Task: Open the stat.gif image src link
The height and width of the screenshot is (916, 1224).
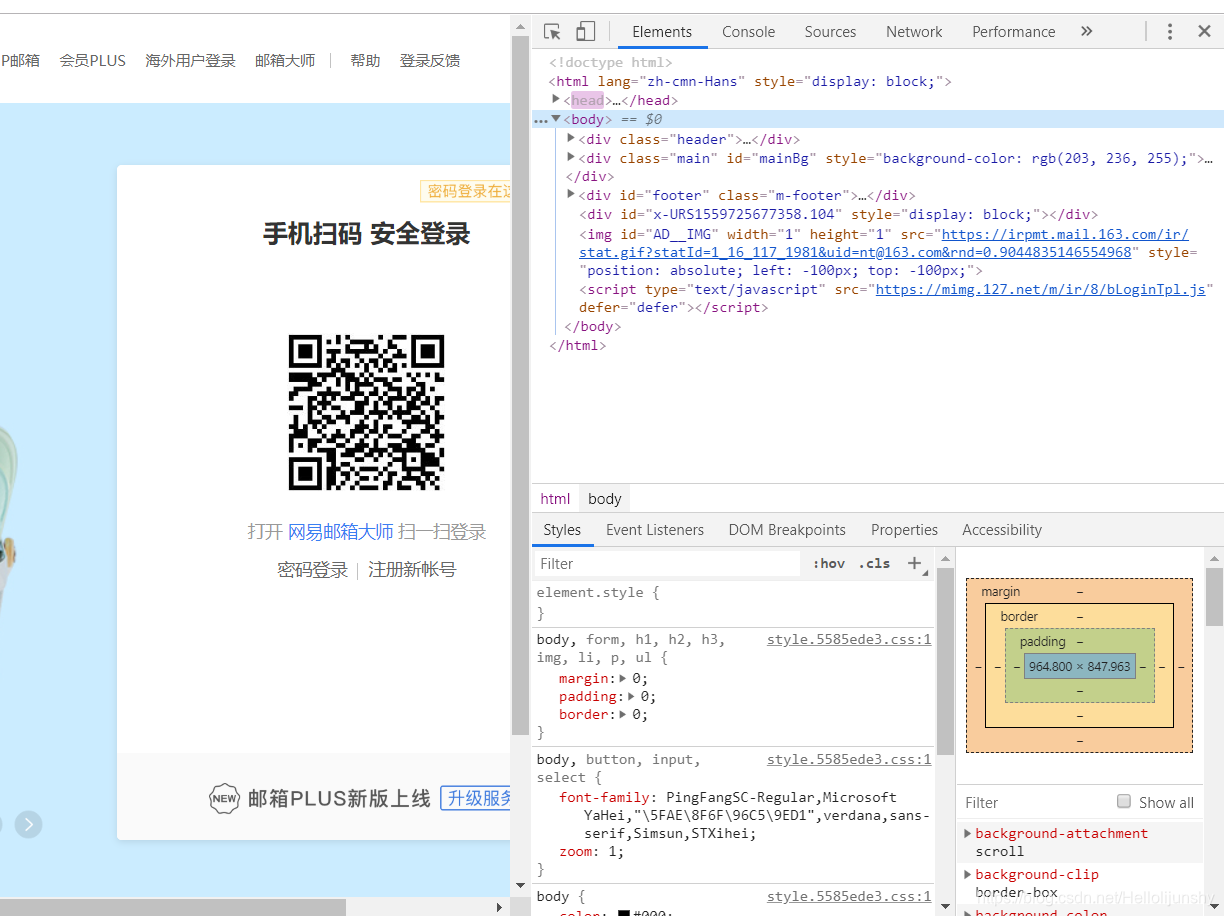Action: point(884,243)
